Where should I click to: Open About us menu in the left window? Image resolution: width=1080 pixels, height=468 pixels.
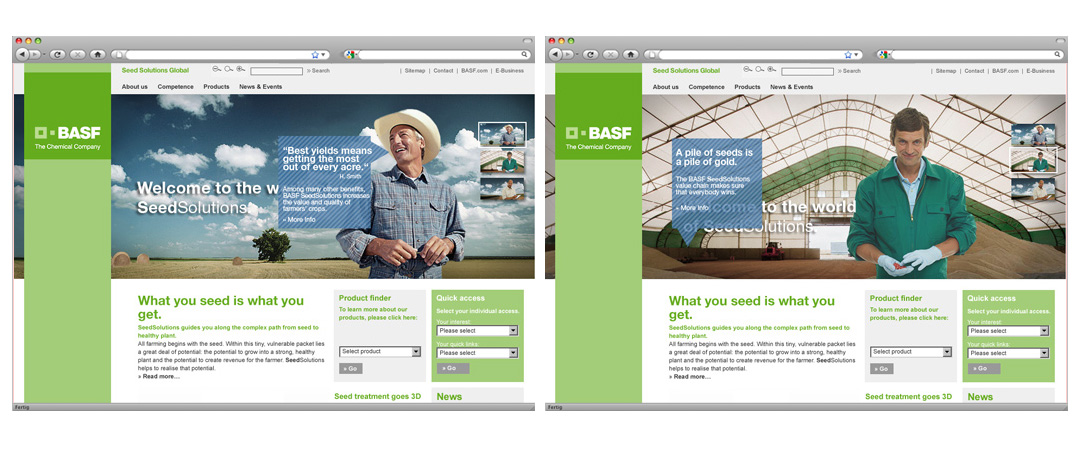(134, 87)
